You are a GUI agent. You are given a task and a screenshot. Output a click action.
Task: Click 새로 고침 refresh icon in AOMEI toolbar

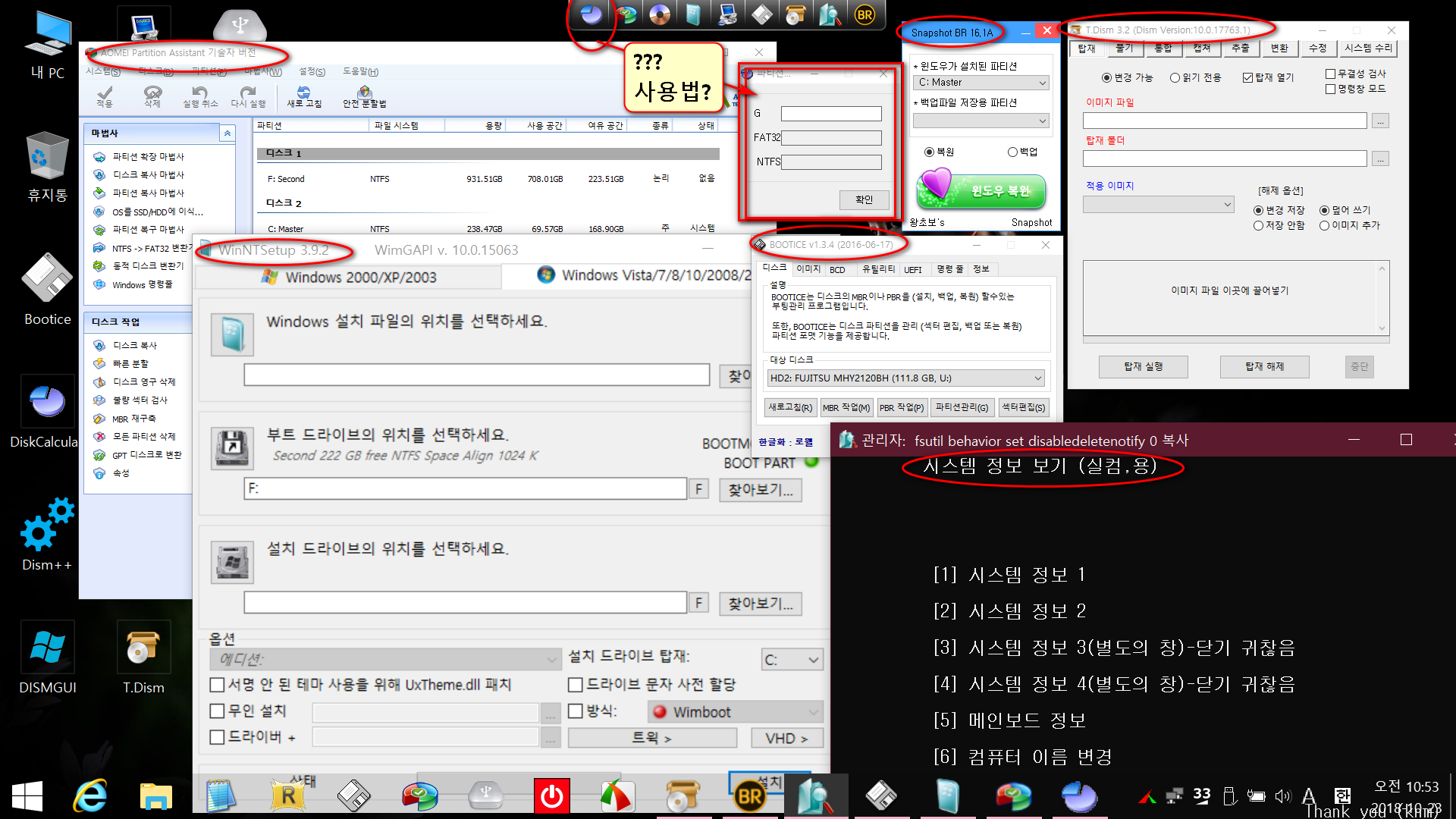click(304, 96)
